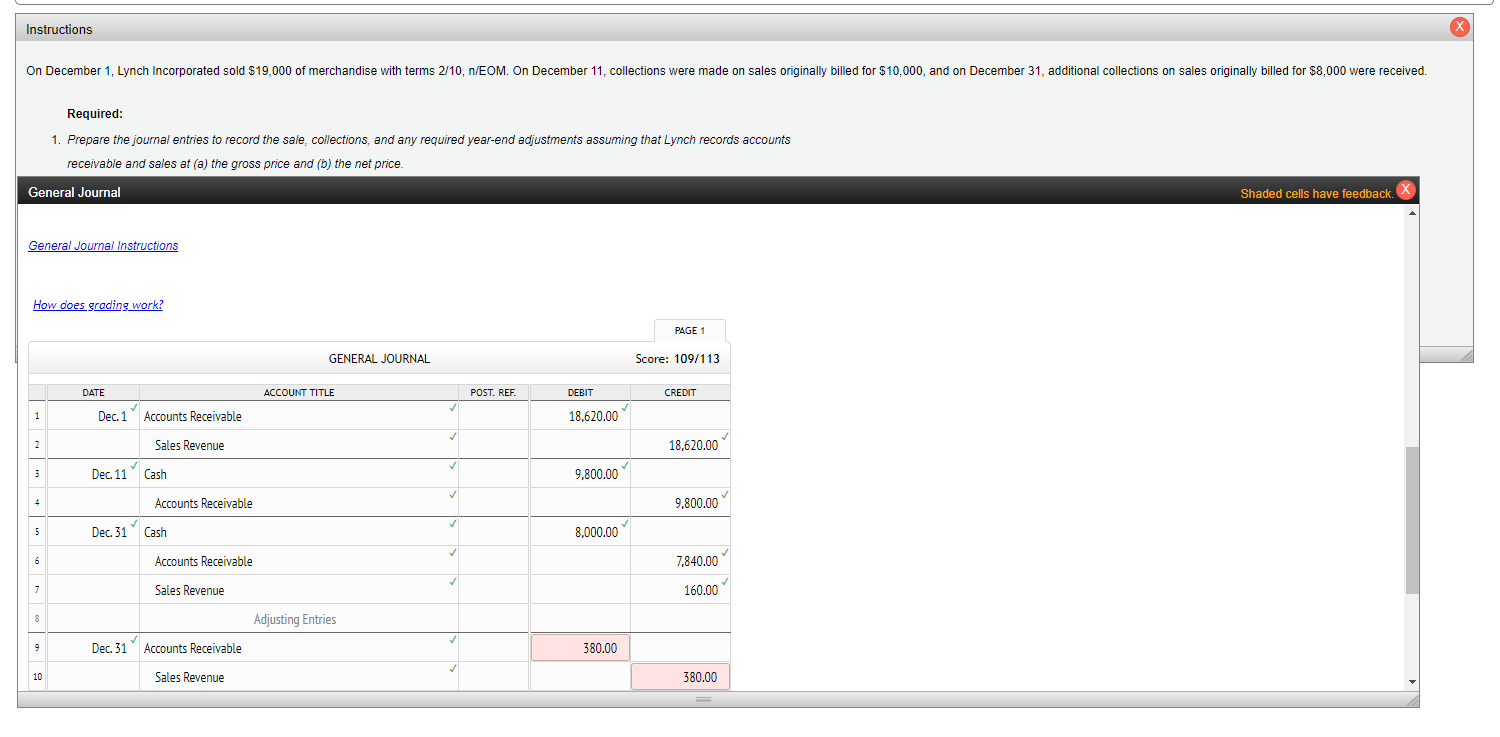
Task: Select the Adjusting Entries row label
Action: (294, 618)
